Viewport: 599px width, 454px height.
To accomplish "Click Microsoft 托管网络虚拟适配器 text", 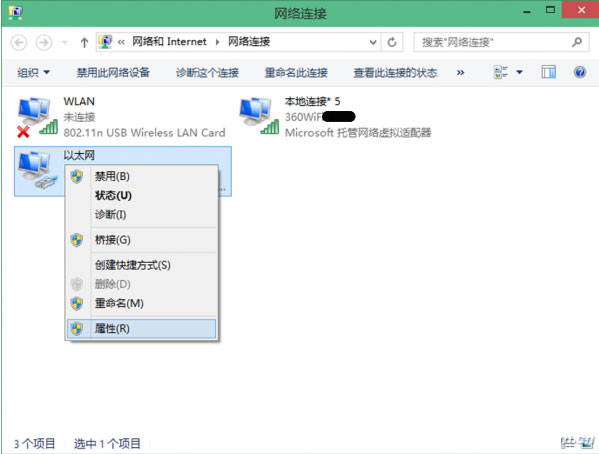I will click(x=358, y=133).
